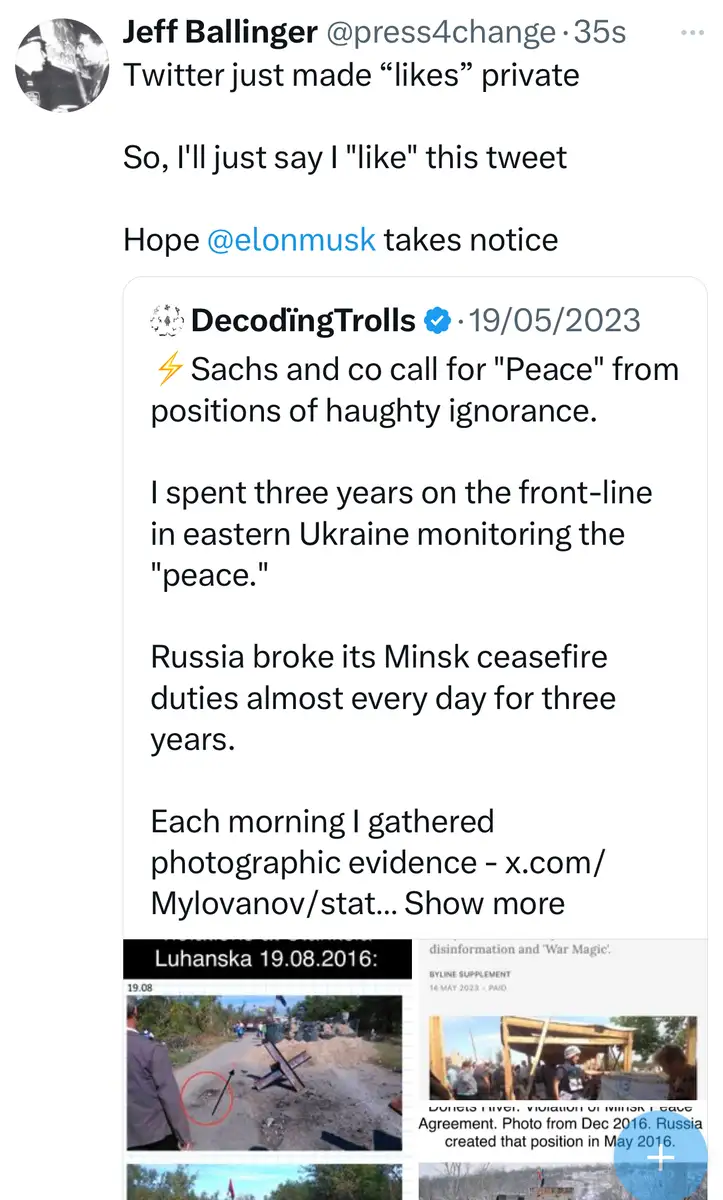Open tweet text about private likes
This screenshot has height=1200, width=723.
pos(350,76)
